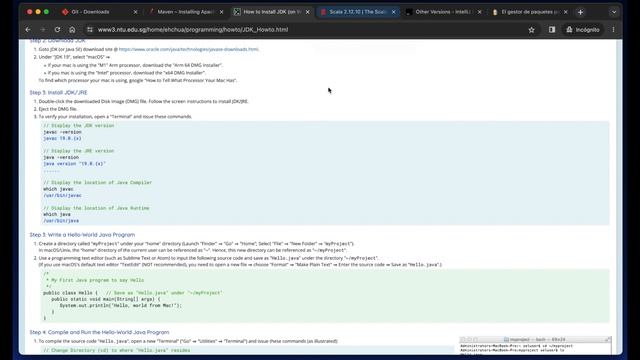Click the Write a Hello-World Java Program heading
640x360 pixels.
click(82, 235)
